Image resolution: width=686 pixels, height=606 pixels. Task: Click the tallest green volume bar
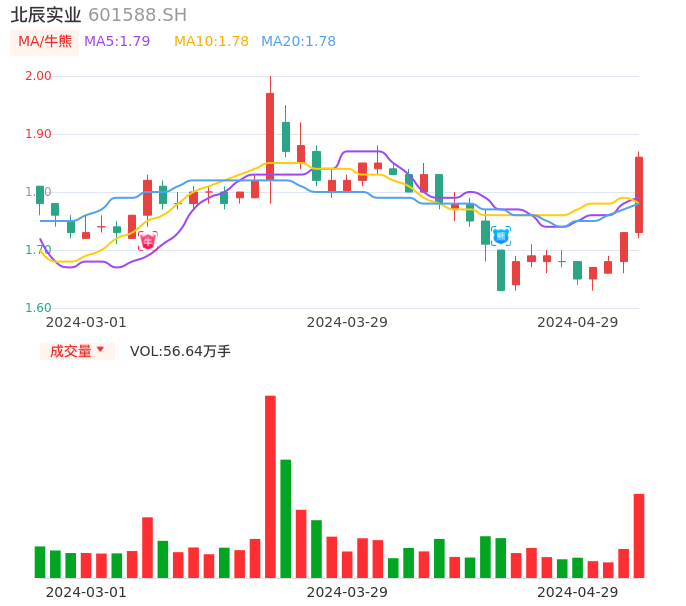(x=286, y=518)
